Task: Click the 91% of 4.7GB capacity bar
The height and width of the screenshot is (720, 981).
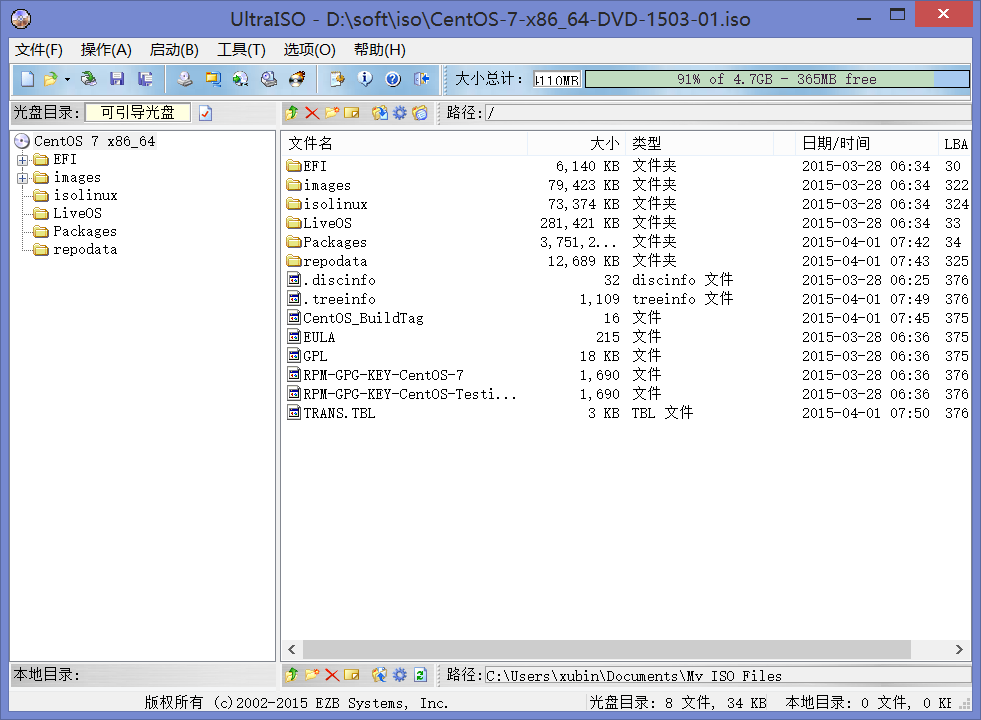Action: pos(777,79)
